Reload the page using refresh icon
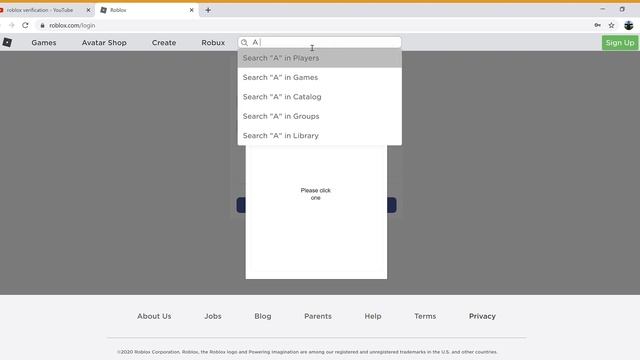 pos(25,25)
